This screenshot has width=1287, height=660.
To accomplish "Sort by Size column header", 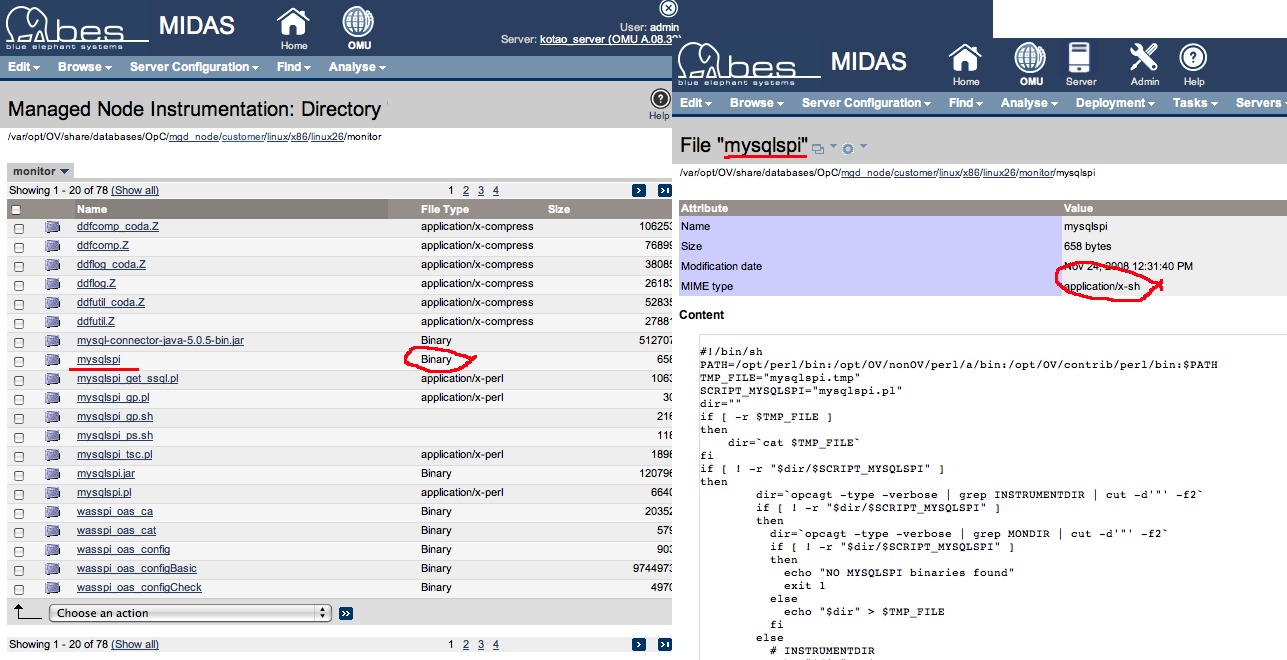I will point(559,209).
